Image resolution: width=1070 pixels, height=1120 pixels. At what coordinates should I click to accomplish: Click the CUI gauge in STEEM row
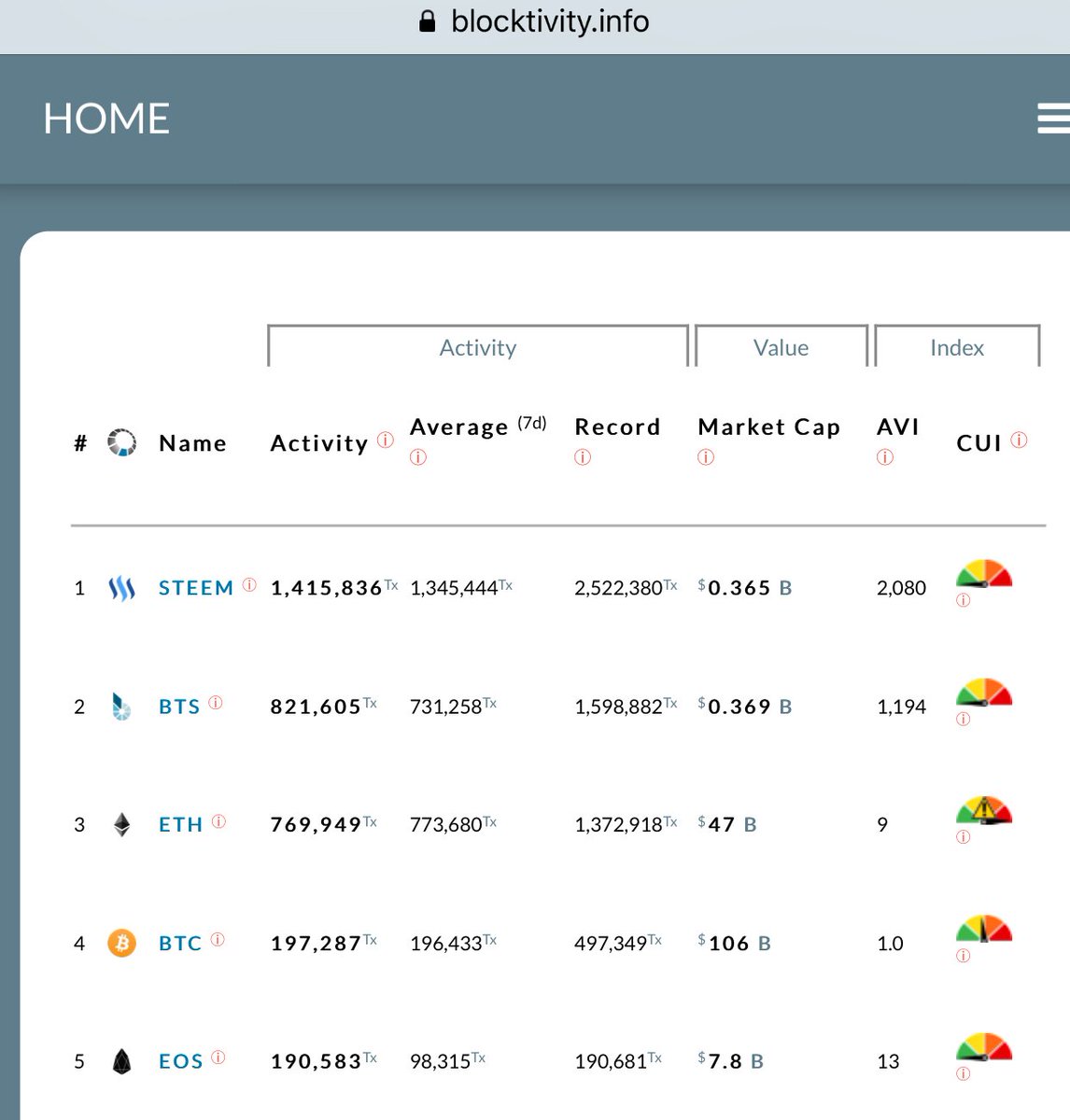pyautogui.click(x=984, y=573)
